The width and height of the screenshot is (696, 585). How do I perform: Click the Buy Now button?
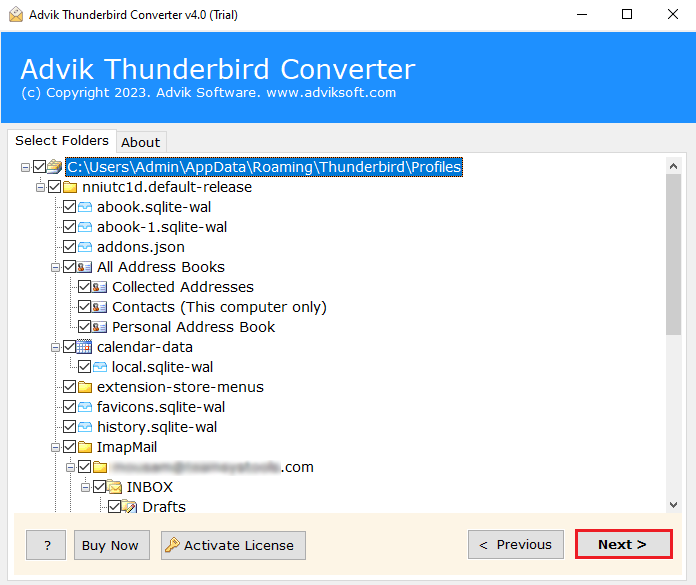click(111, 545)
